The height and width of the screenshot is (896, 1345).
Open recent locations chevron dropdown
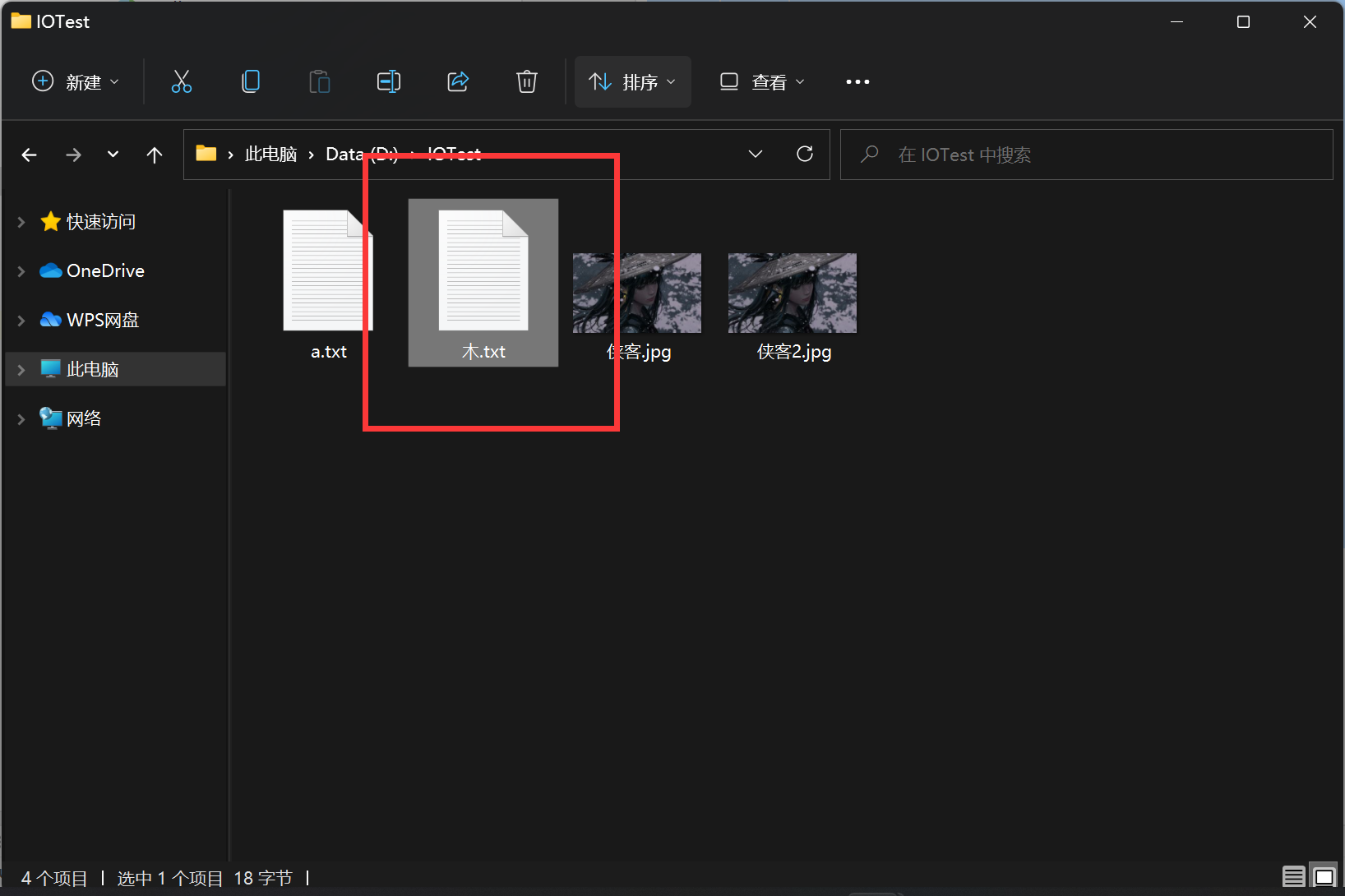pos(113,155)
